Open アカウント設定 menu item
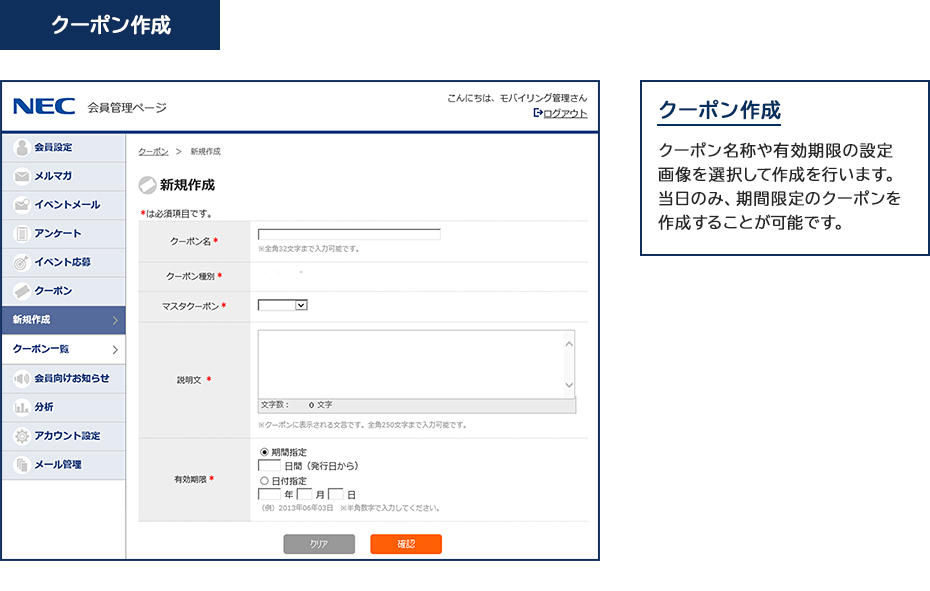Image resolution: width=930 pixels, height=591 pixels. [63, 436]
